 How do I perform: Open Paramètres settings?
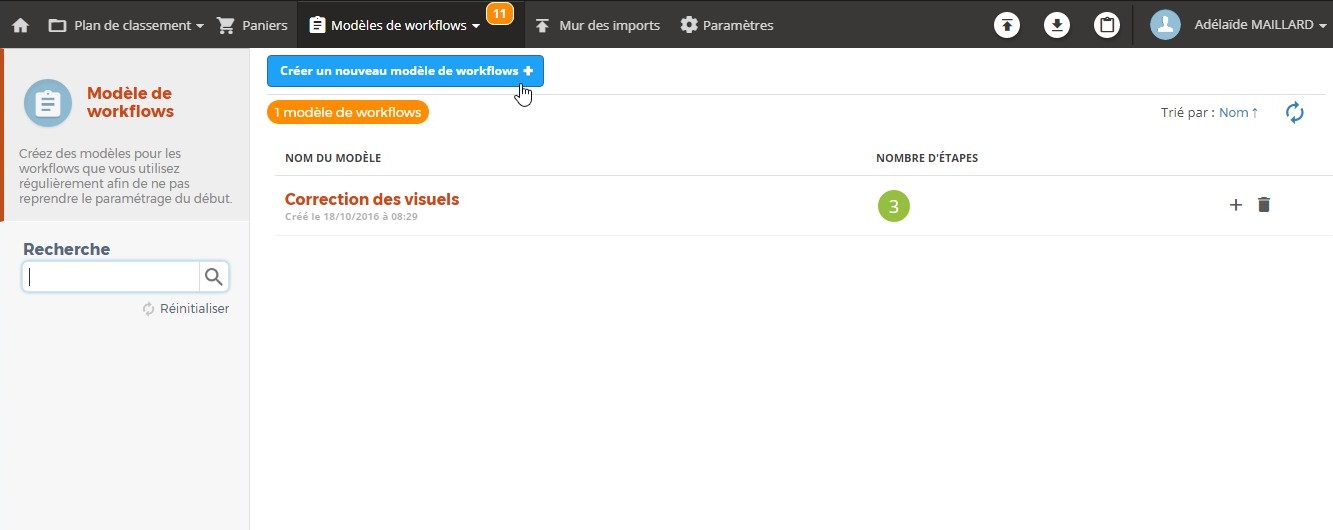point(727,25)
